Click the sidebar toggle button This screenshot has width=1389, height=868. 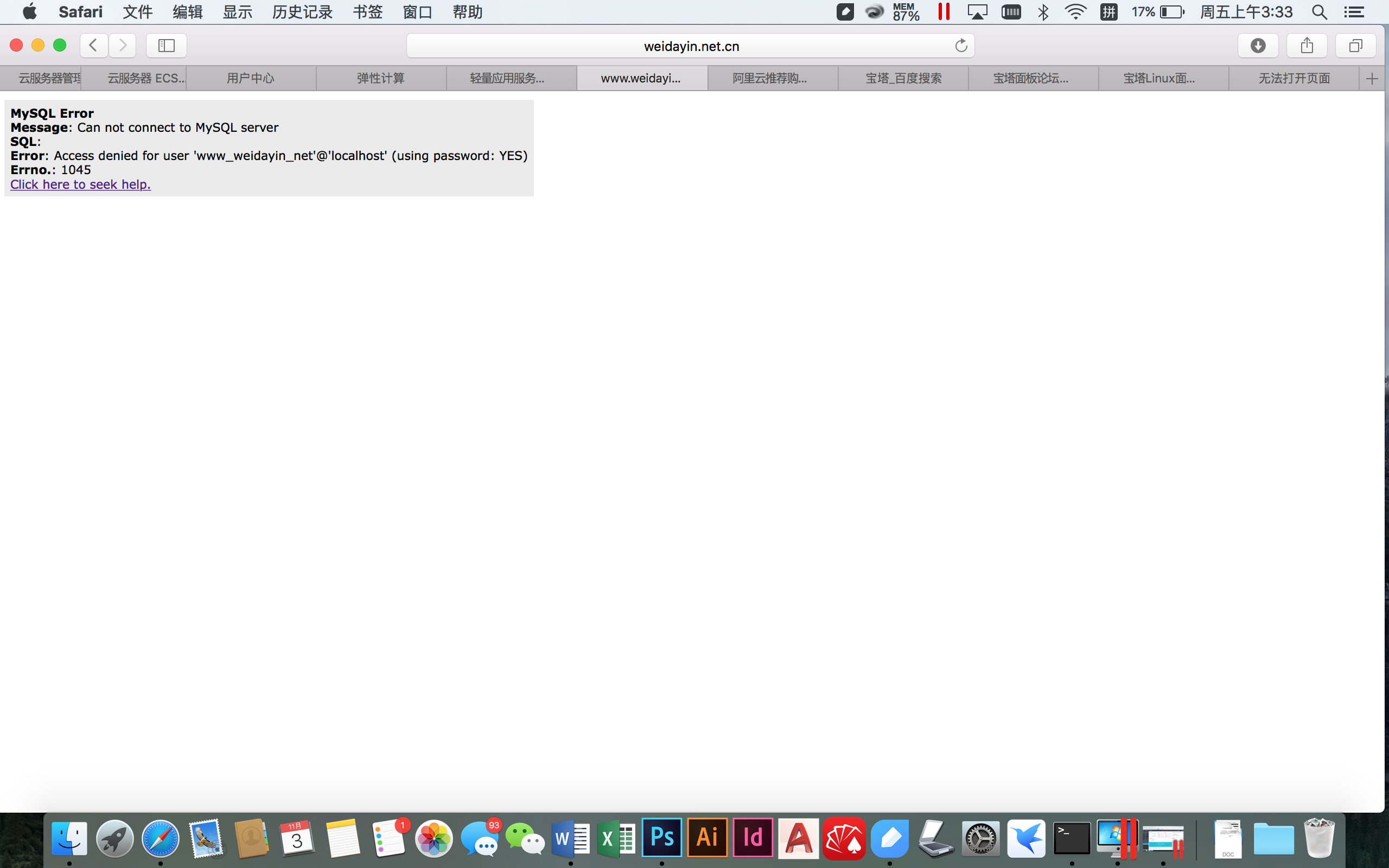click(x=166, y=45)
